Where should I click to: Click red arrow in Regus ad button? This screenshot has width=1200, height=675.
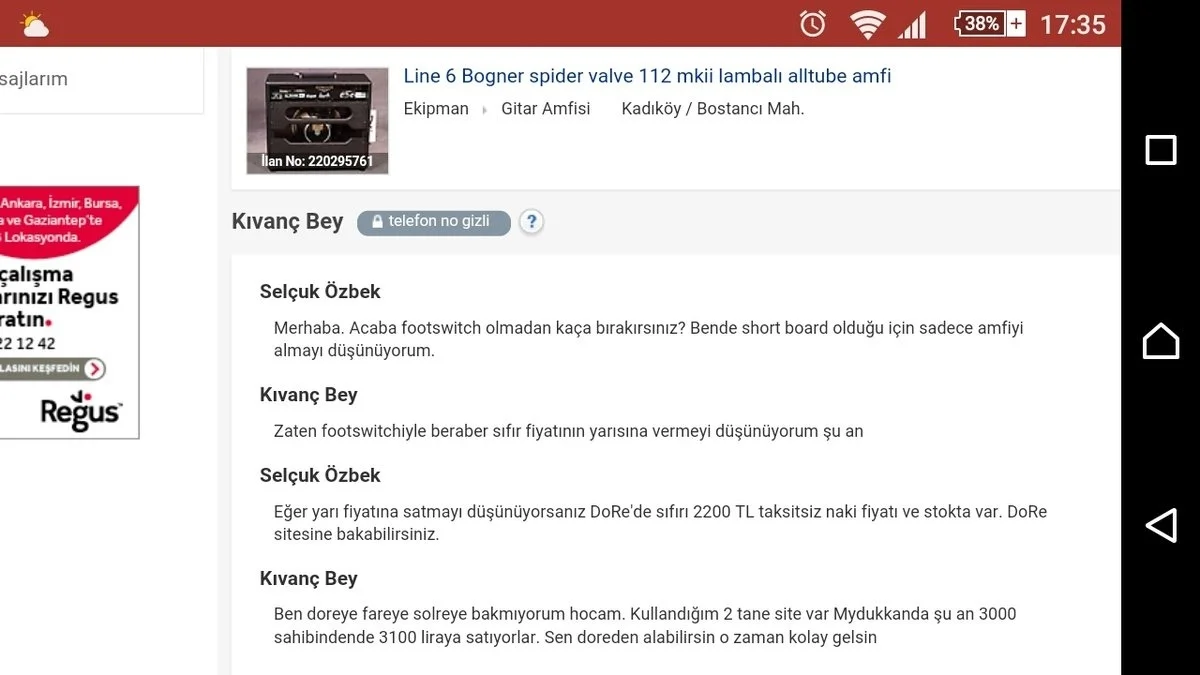point(94,369)
